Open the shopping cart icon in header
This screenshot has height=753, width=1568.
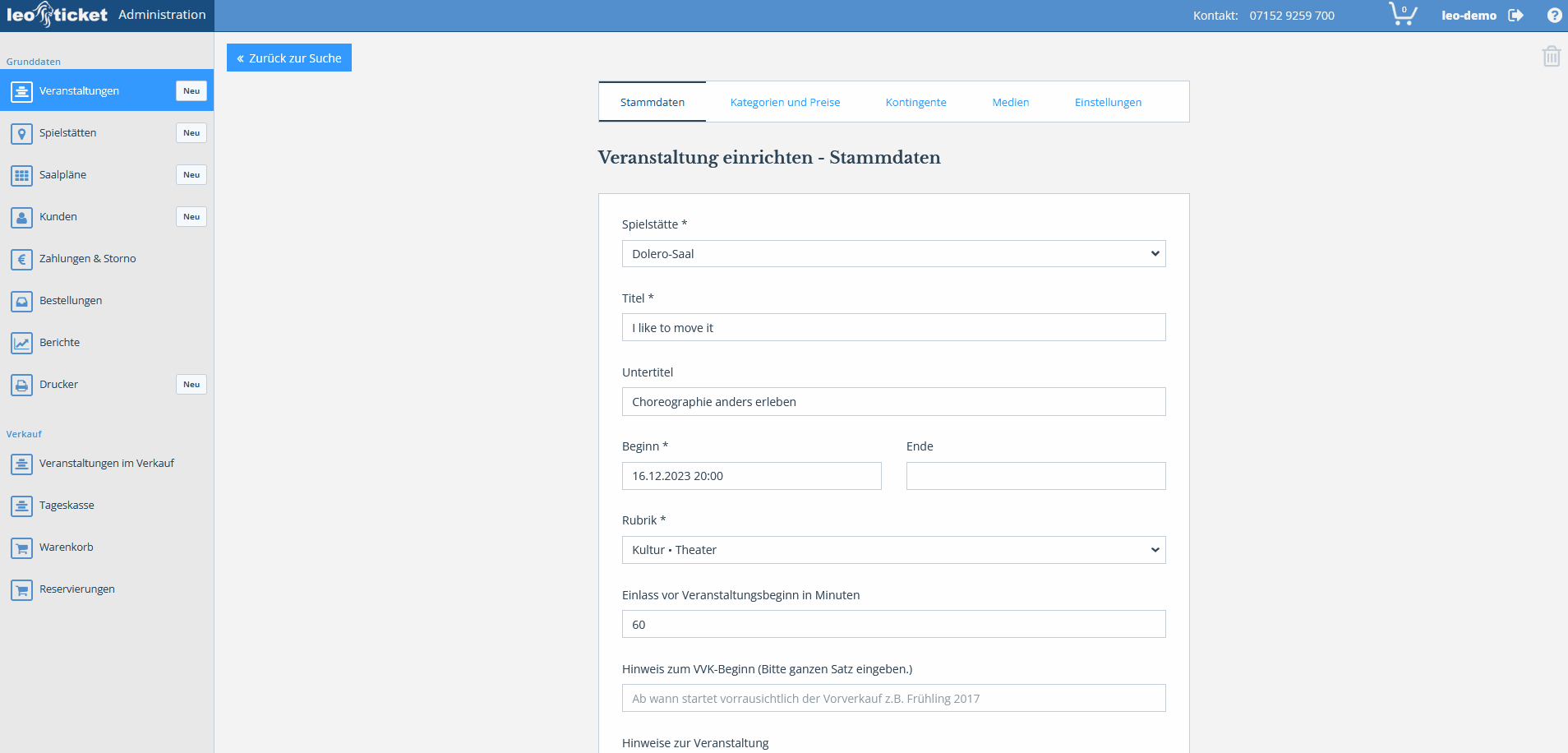pos(1402,15)
